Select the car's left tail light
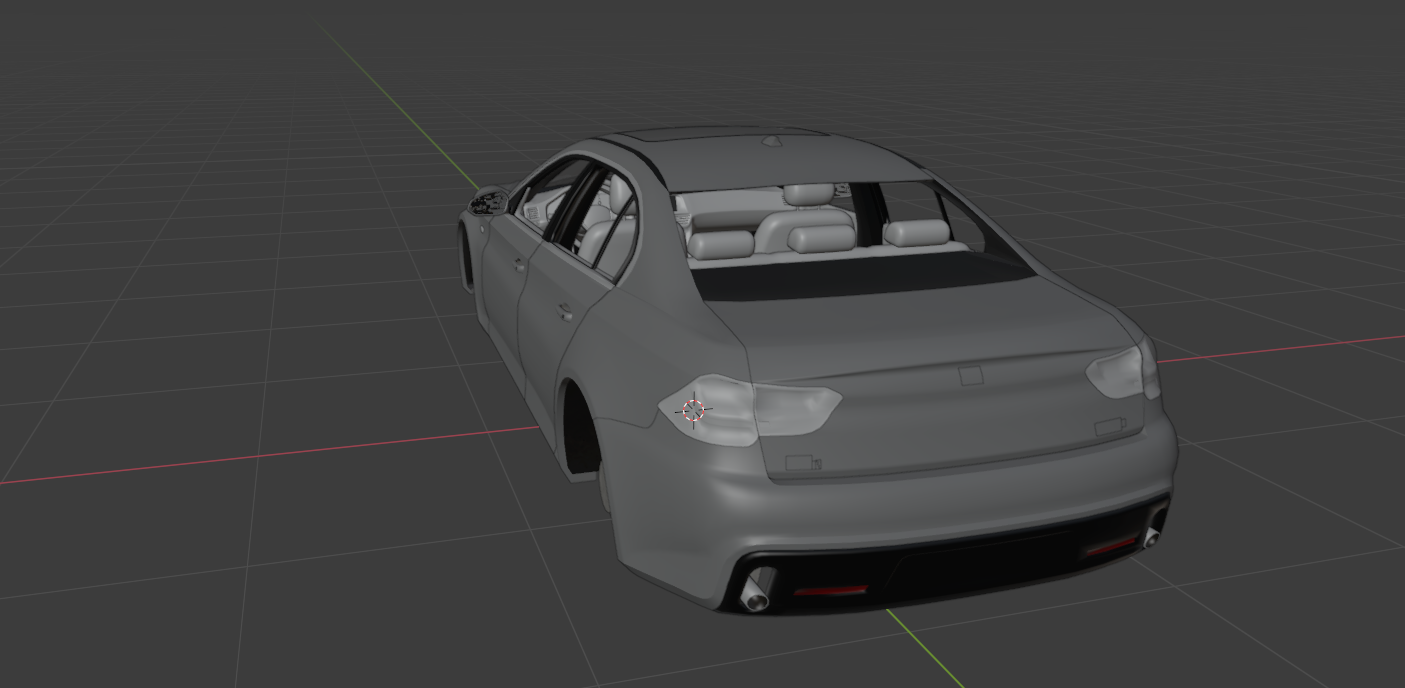Viewport: 1405px width, 688px height. (x=749, y=409)
